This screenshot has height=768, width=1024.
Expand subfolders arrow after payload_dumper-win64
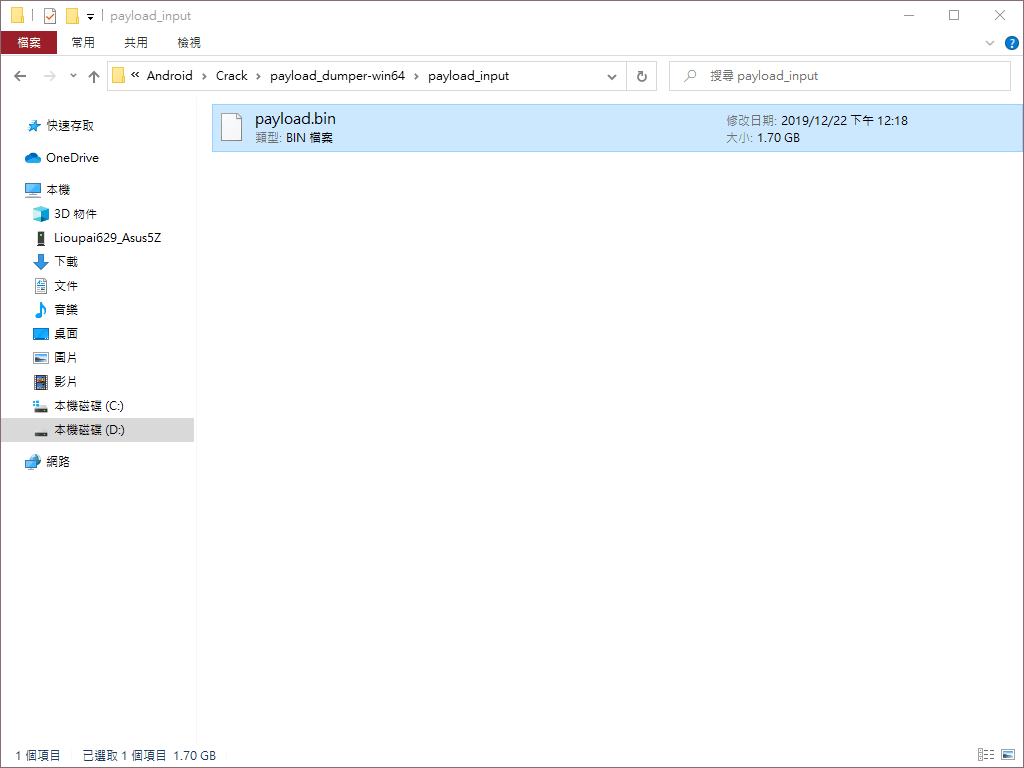point(416,76)
